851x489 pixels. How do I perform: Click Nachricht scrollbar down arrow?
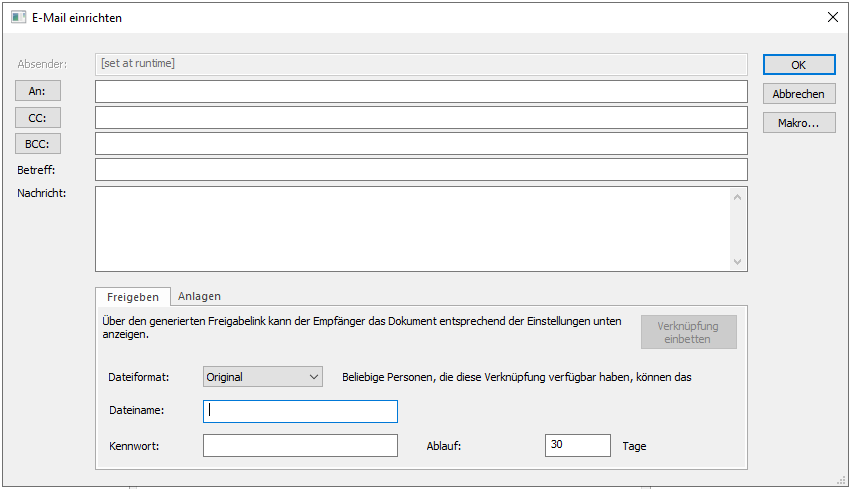tap(738, 262)
